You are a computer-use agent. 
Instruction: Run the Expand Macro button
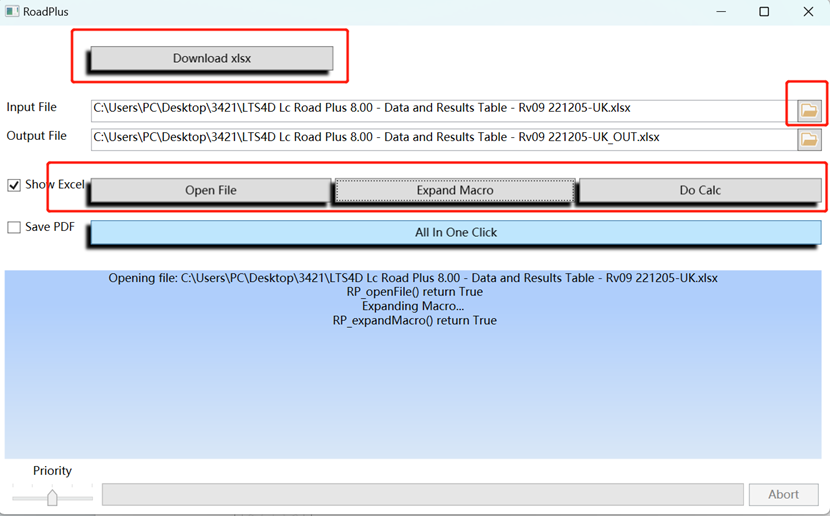pyautogui.click(x=455, y=190)
